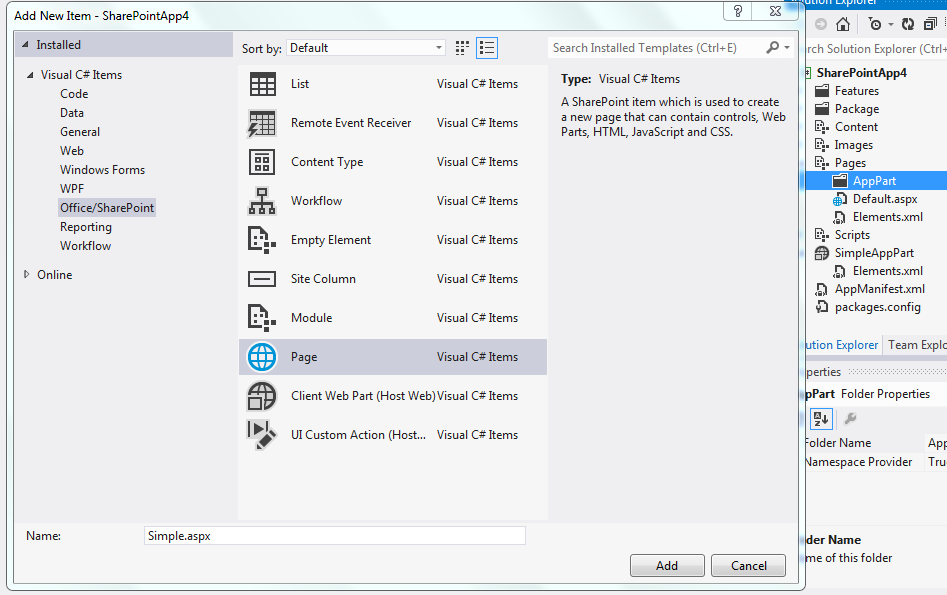The height and width of the screenshot is (595, 947).
Task: Collapse the Visual C# Items node
Action: (30, 75)
